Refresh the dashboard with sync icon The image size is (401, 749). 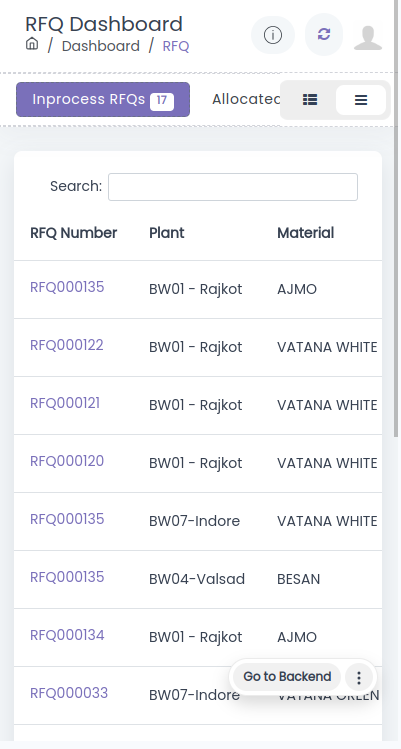[324, 34]
